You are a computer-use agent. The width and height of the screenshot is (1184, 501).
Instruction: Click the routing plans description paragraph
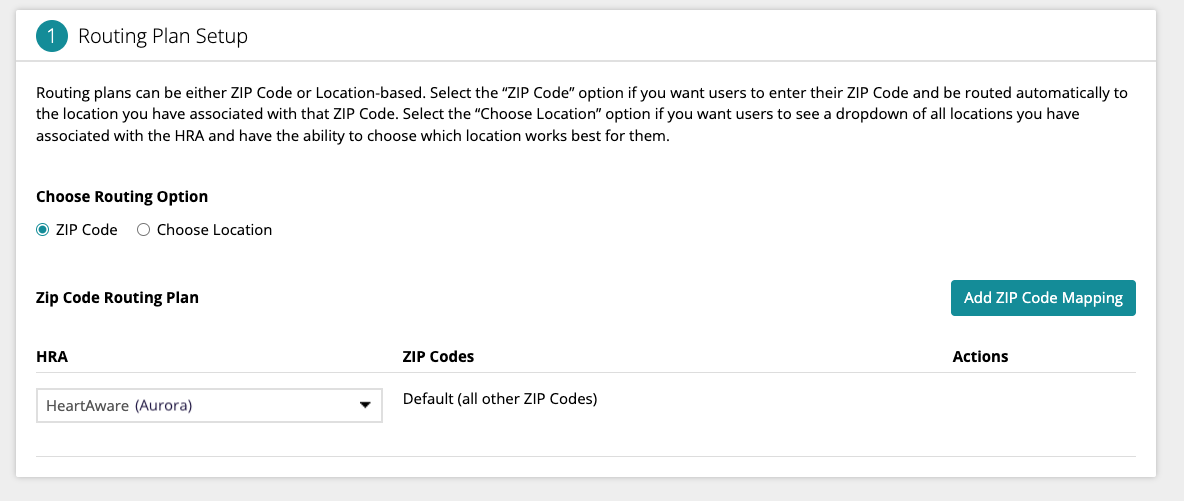(x=580, y=114)
